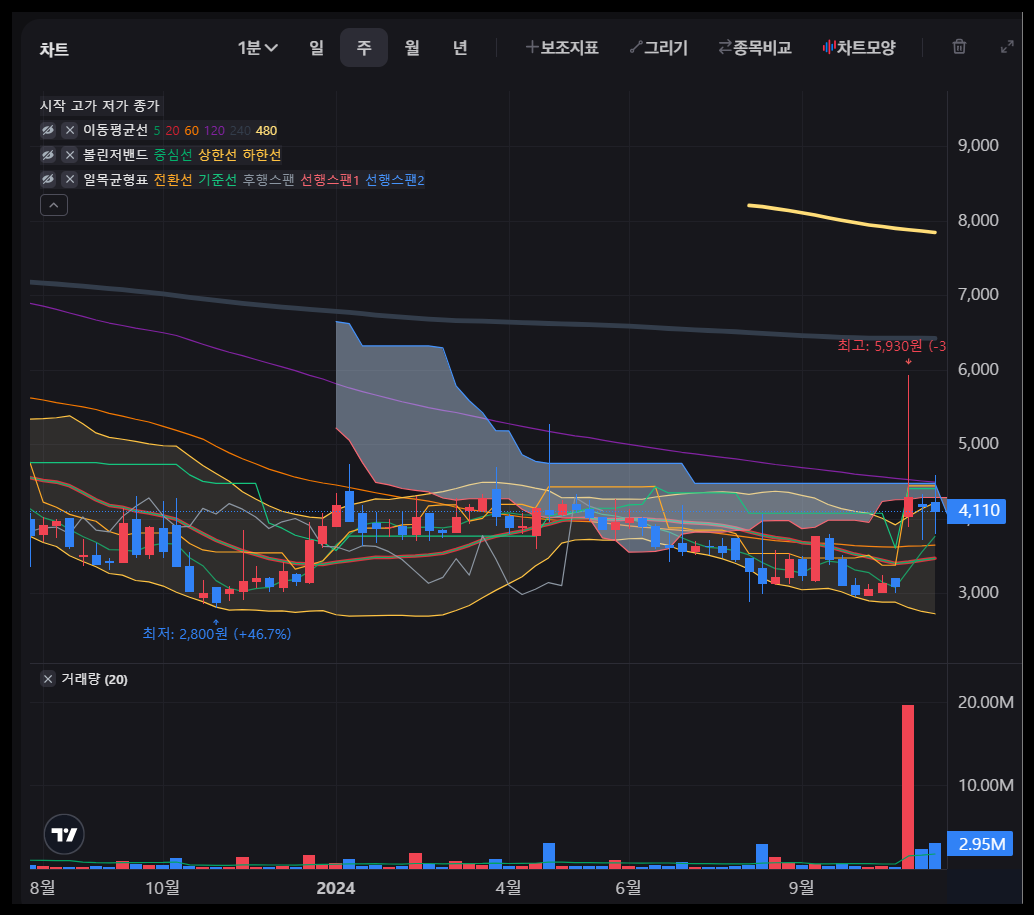Switch to the 월 monthly chart tab
The height and width of the screenshot is (915, 1034).
(x=412, y=46)
